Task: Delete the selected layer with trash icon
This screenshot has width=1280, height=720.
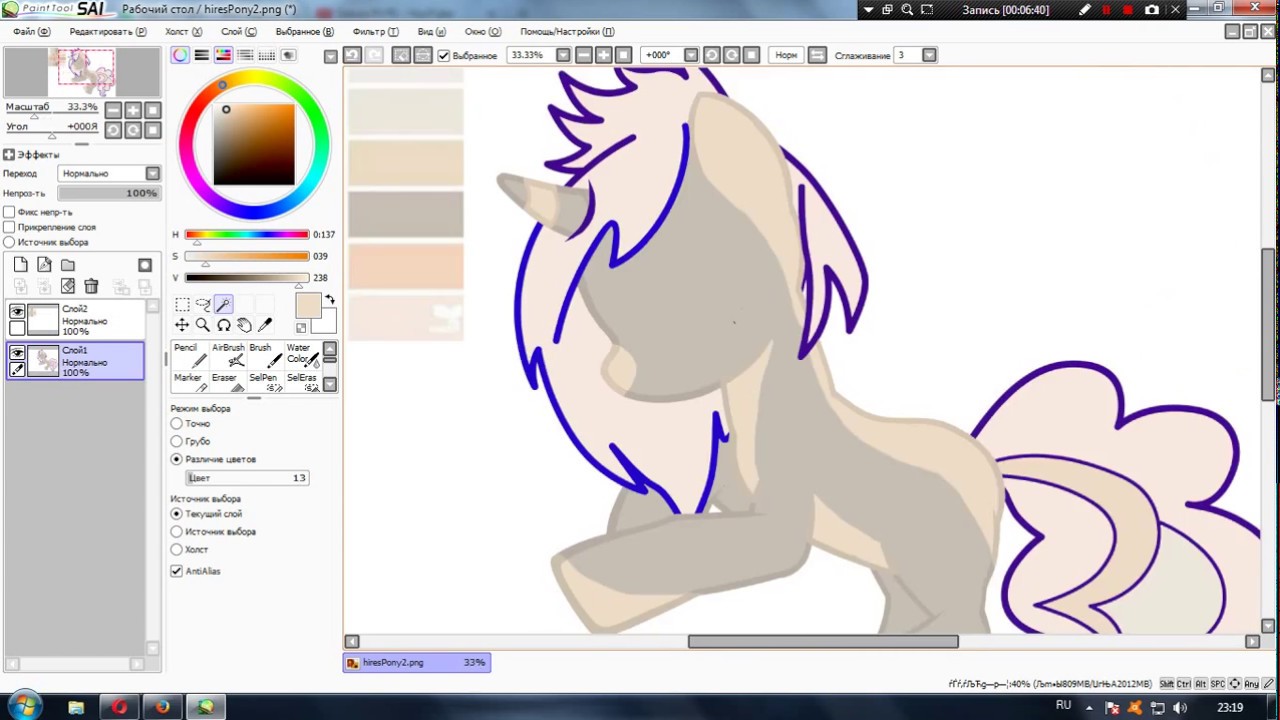Action: 91,287
